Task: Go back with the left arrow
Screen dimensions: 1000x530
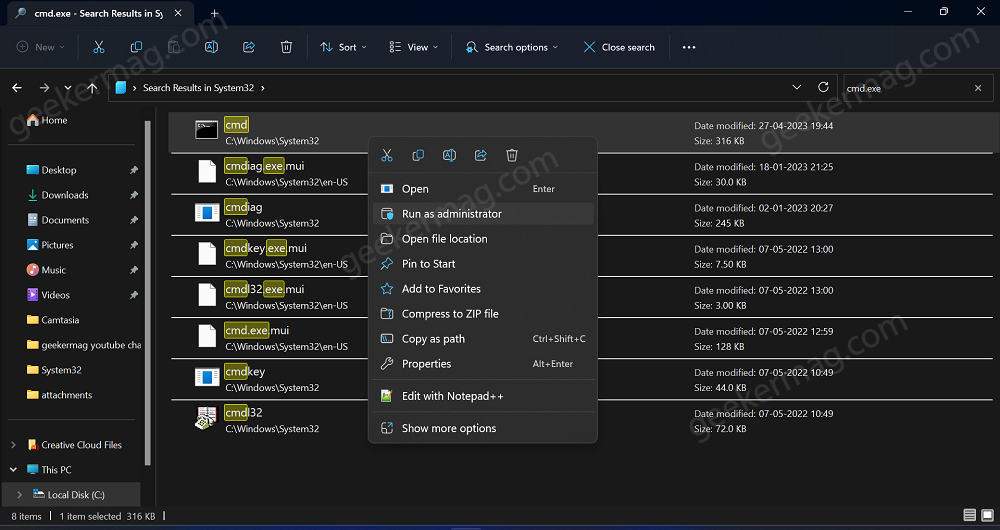Action: [17, 88]
